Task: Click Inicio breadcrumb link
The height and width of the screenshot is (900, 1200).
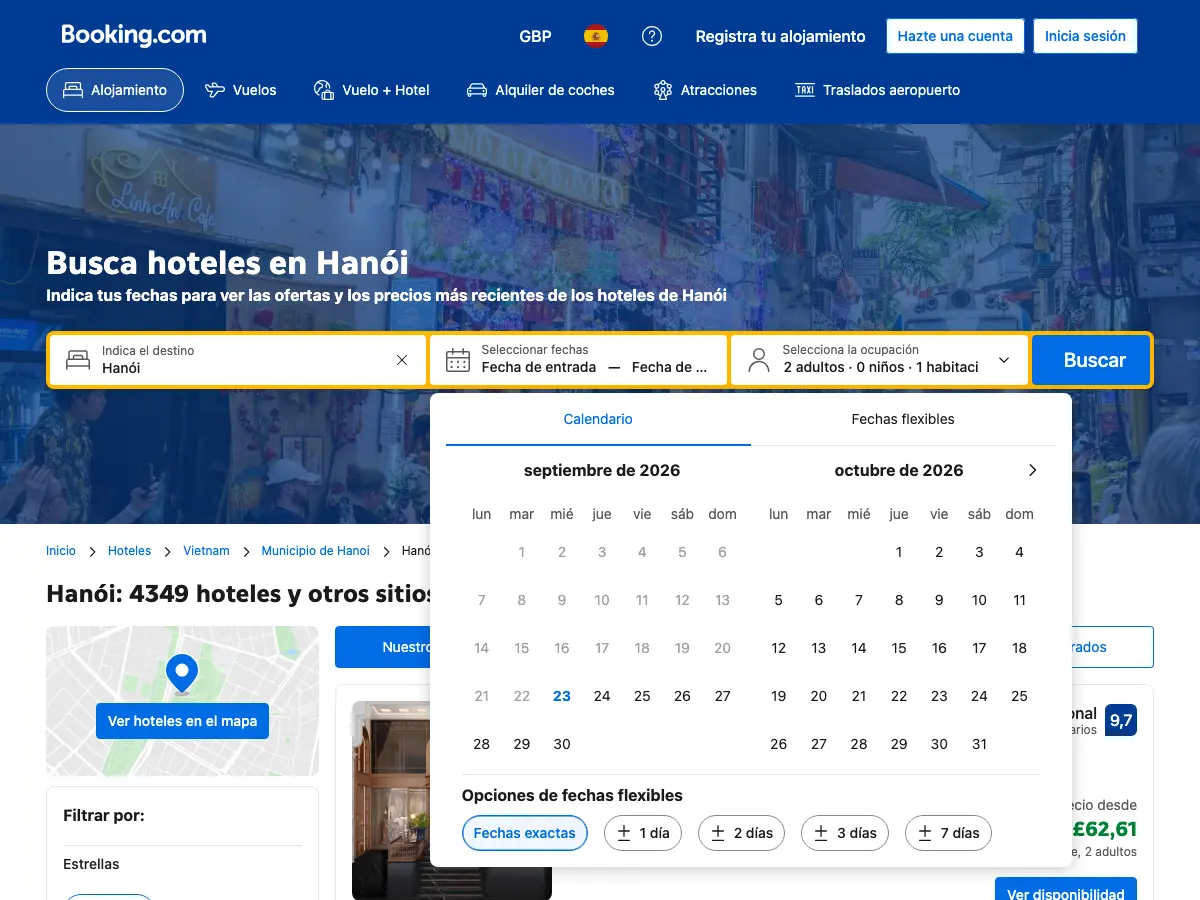Action: click(x=61, y=551)
